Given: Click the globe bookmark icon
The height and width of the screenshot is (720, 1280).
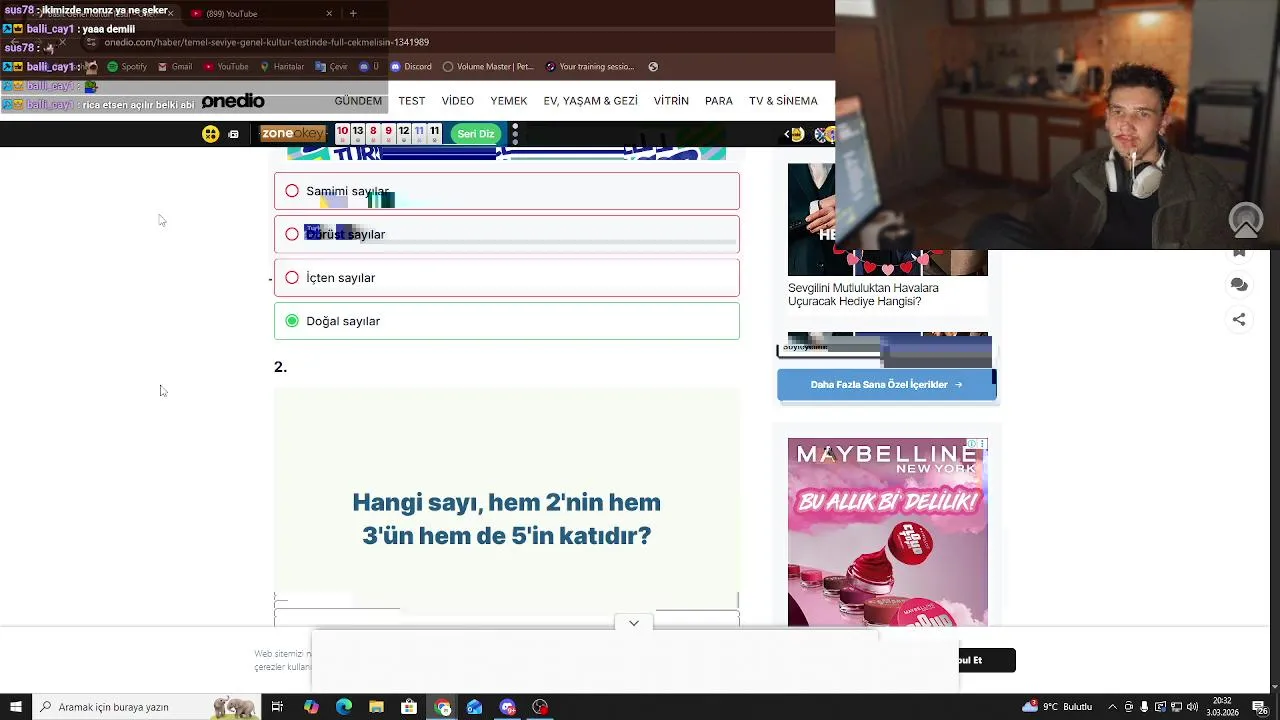Looking at the screenshot, I should [x=653, y=67].
